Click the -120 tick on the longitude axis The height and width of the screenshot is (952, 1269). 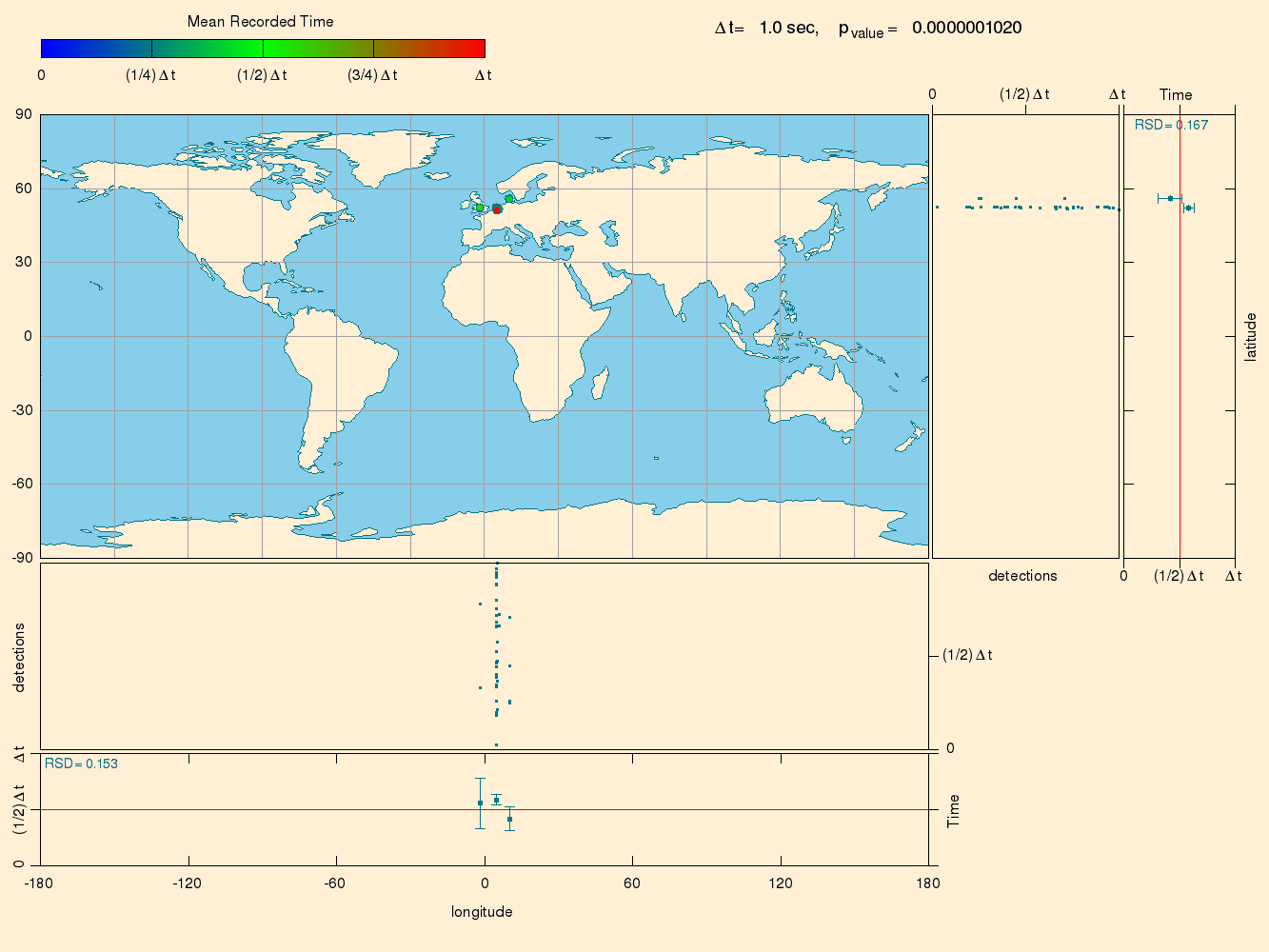pyautogui.click(x=187, y=883)
